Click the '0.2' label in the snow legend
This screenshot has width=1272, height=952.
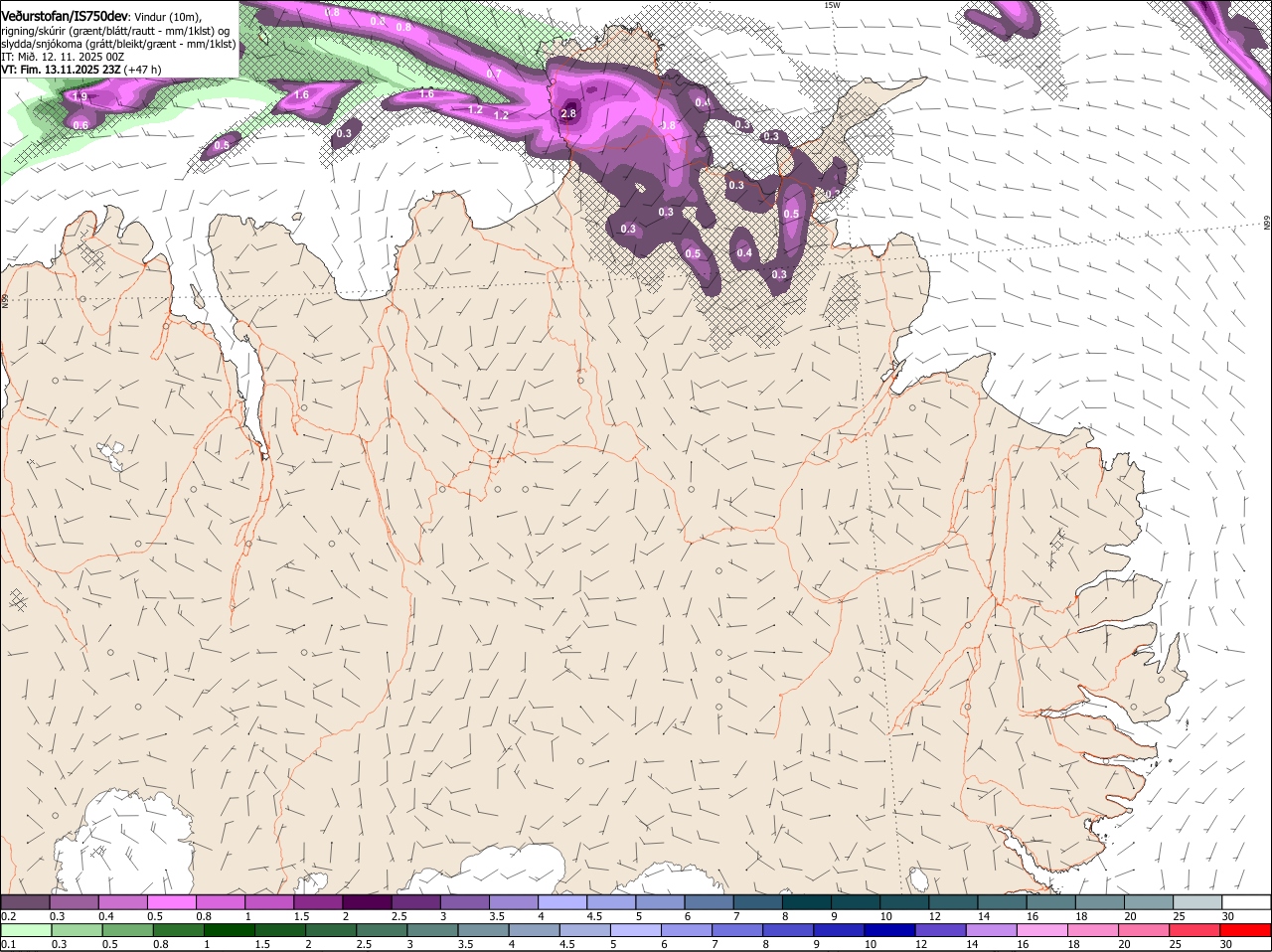click(x=8, y=915)
